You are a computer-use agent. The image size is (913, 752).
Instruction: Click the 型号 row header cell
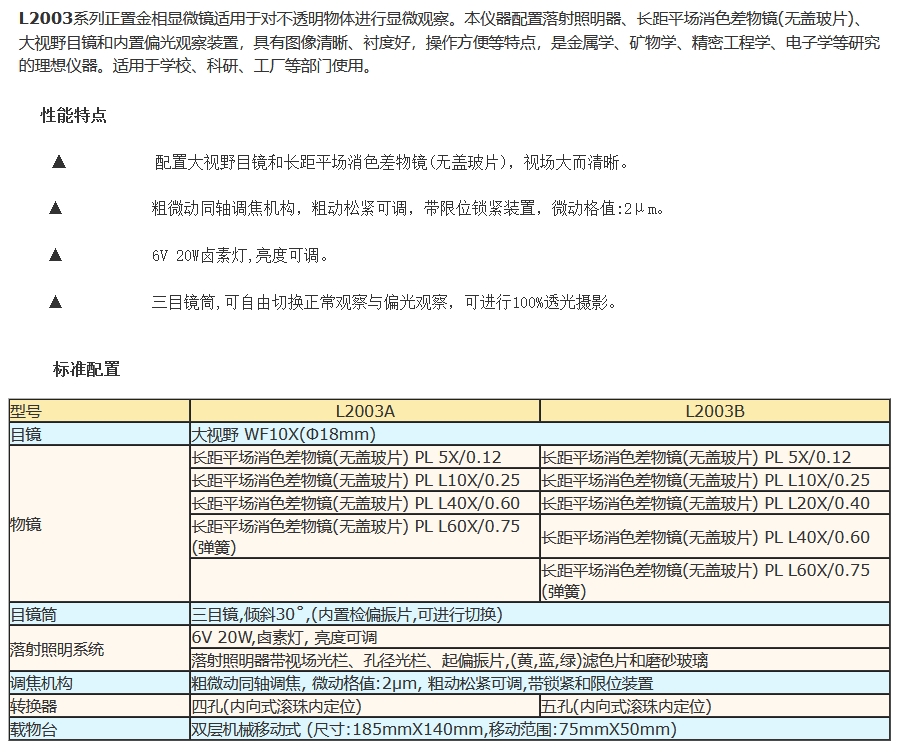[x=99, y=411]
